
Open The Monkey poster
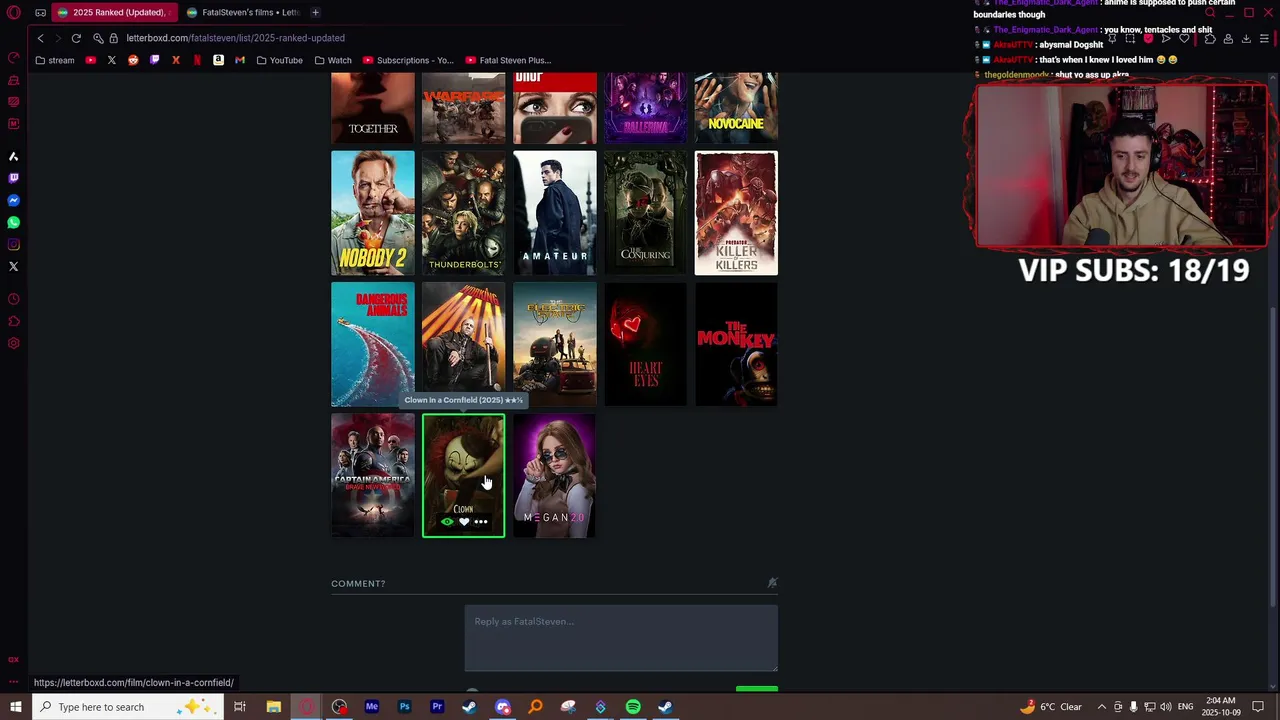pyautogui.click(x=737, y=344)
